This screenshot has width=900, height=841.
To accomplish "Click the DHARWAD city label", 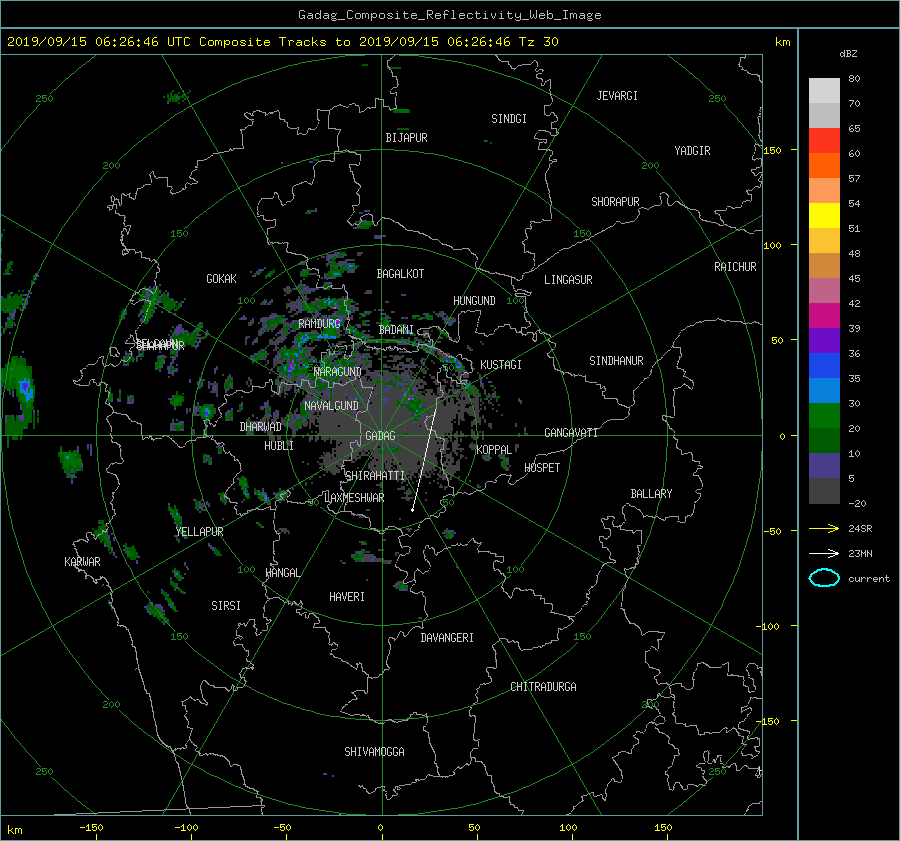I will [261, 427].
